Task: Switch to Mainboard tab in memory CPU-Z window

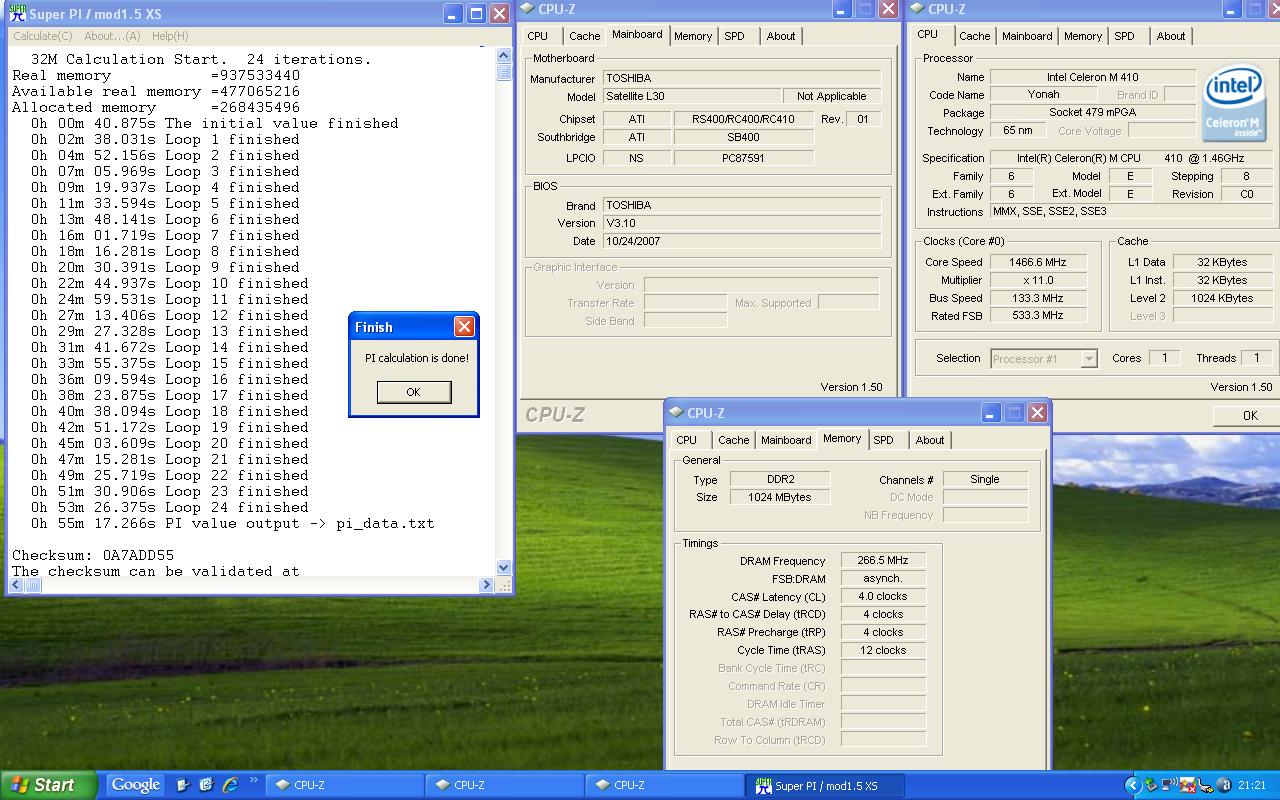Action: [786, 440]
